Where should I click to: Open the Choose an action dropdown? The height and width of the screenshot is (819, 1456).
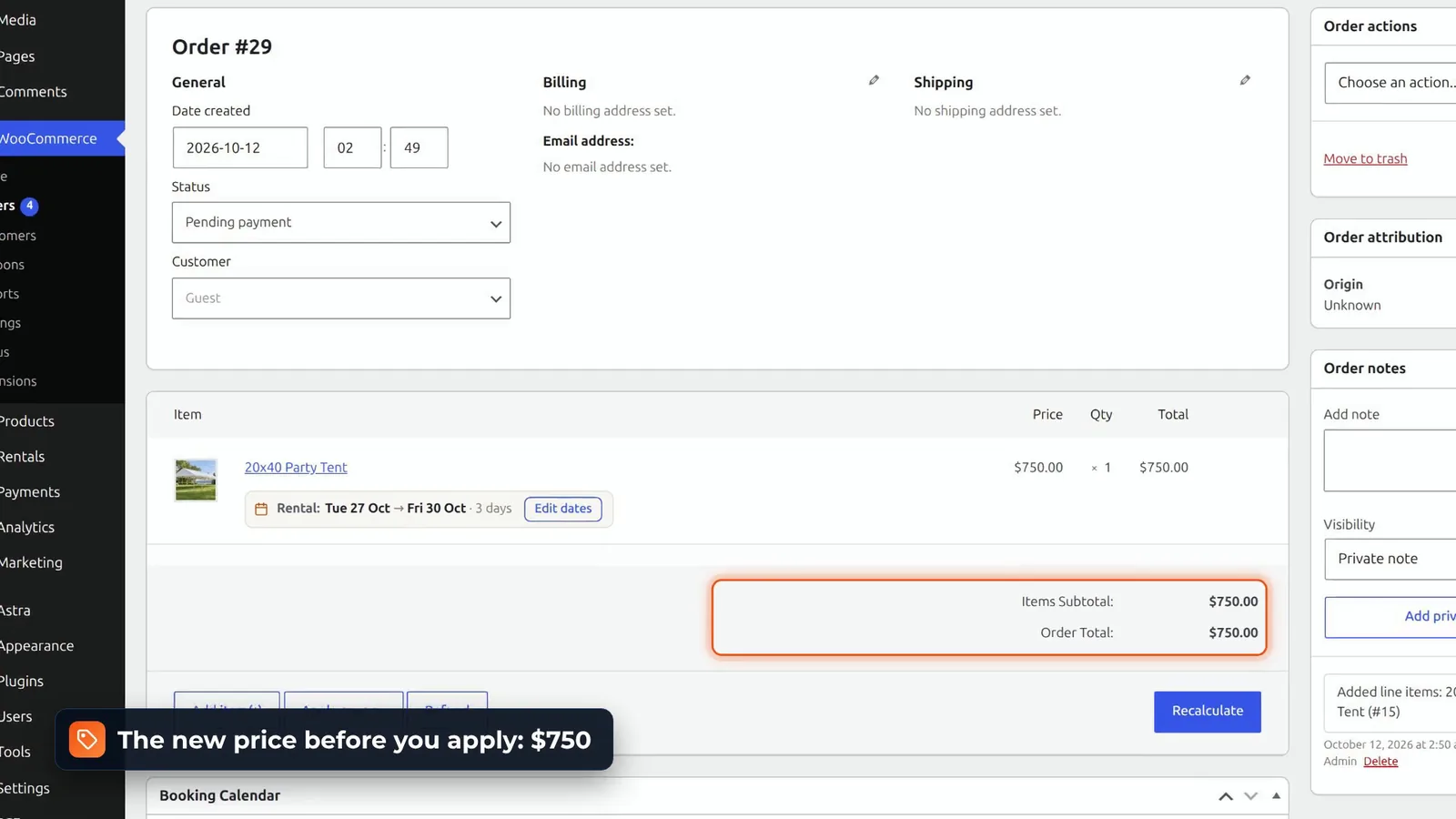click(x=1390, y=83)
